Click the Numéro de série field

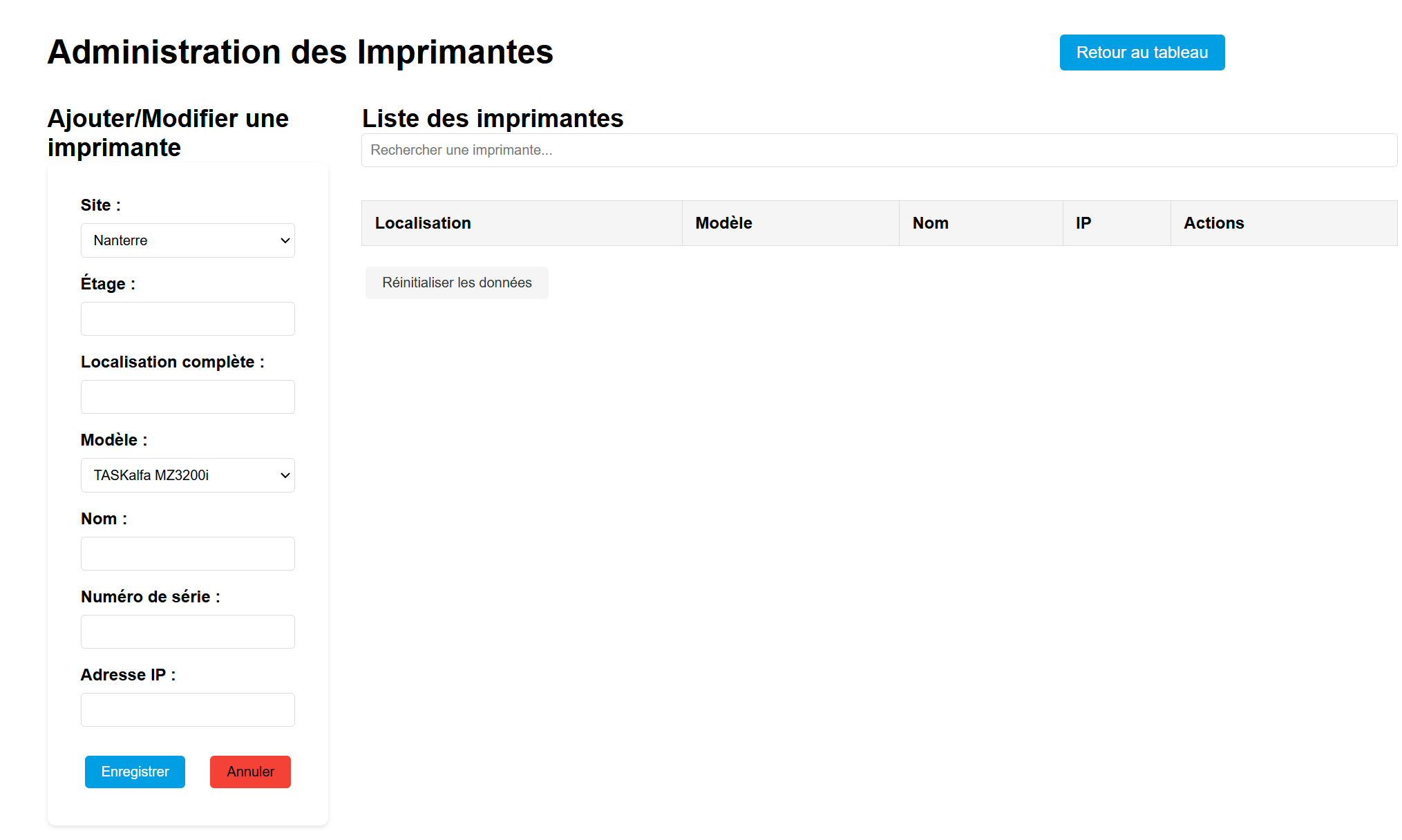click(187, 631)
